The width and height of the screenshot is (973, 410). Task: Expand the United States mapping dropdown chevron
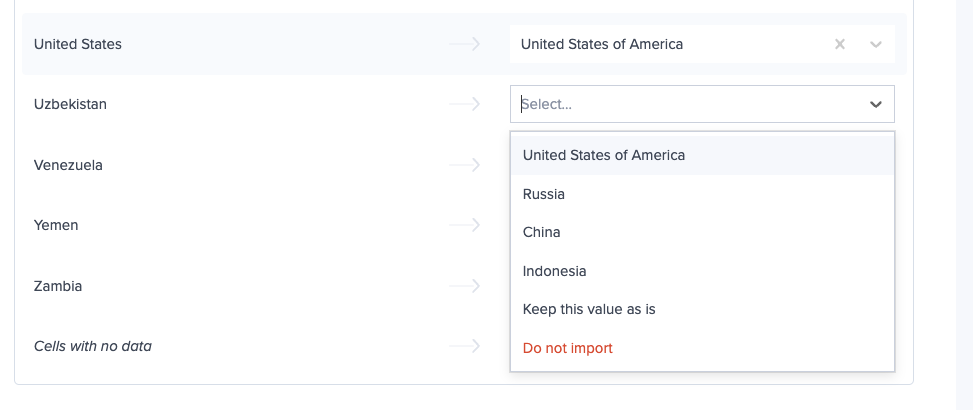[876, 44]
